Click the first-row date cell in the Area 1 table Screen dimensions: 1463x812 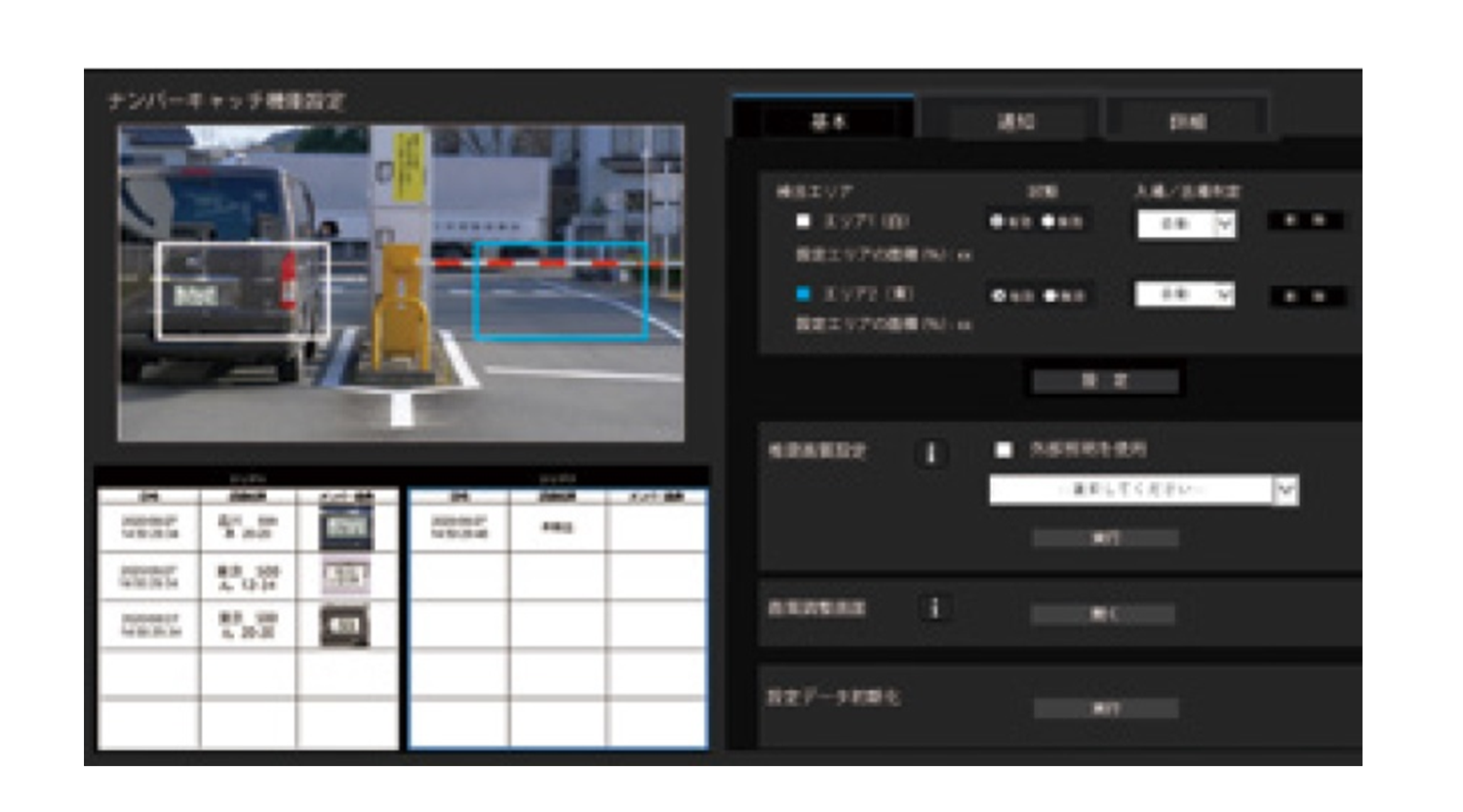coord(149,527)
